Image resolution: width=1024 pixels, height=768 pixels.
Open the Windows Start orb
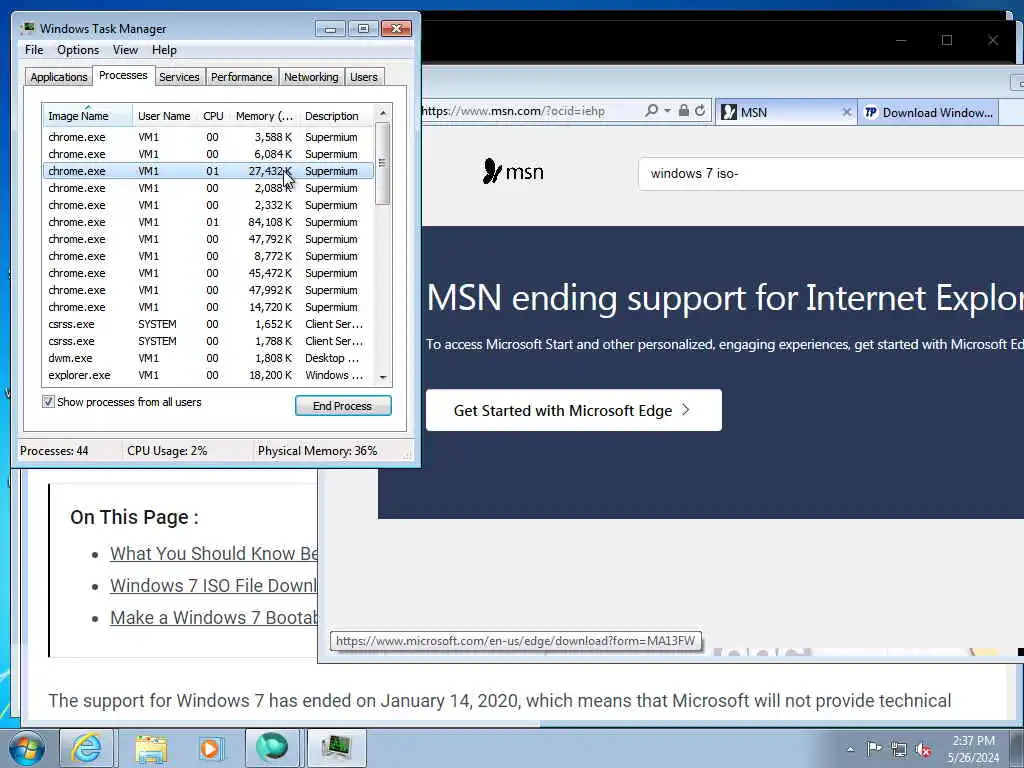click(x=26, y=748)
